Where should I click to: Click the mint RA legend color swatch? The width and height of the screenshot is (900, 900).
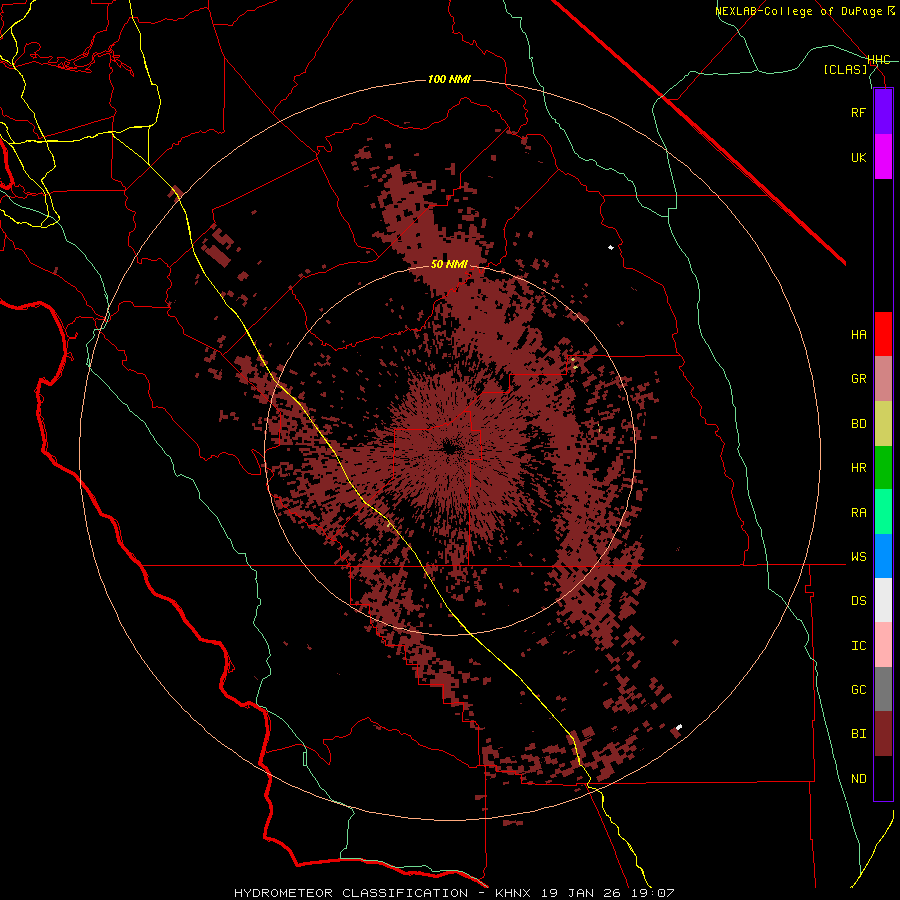(883, 512)
